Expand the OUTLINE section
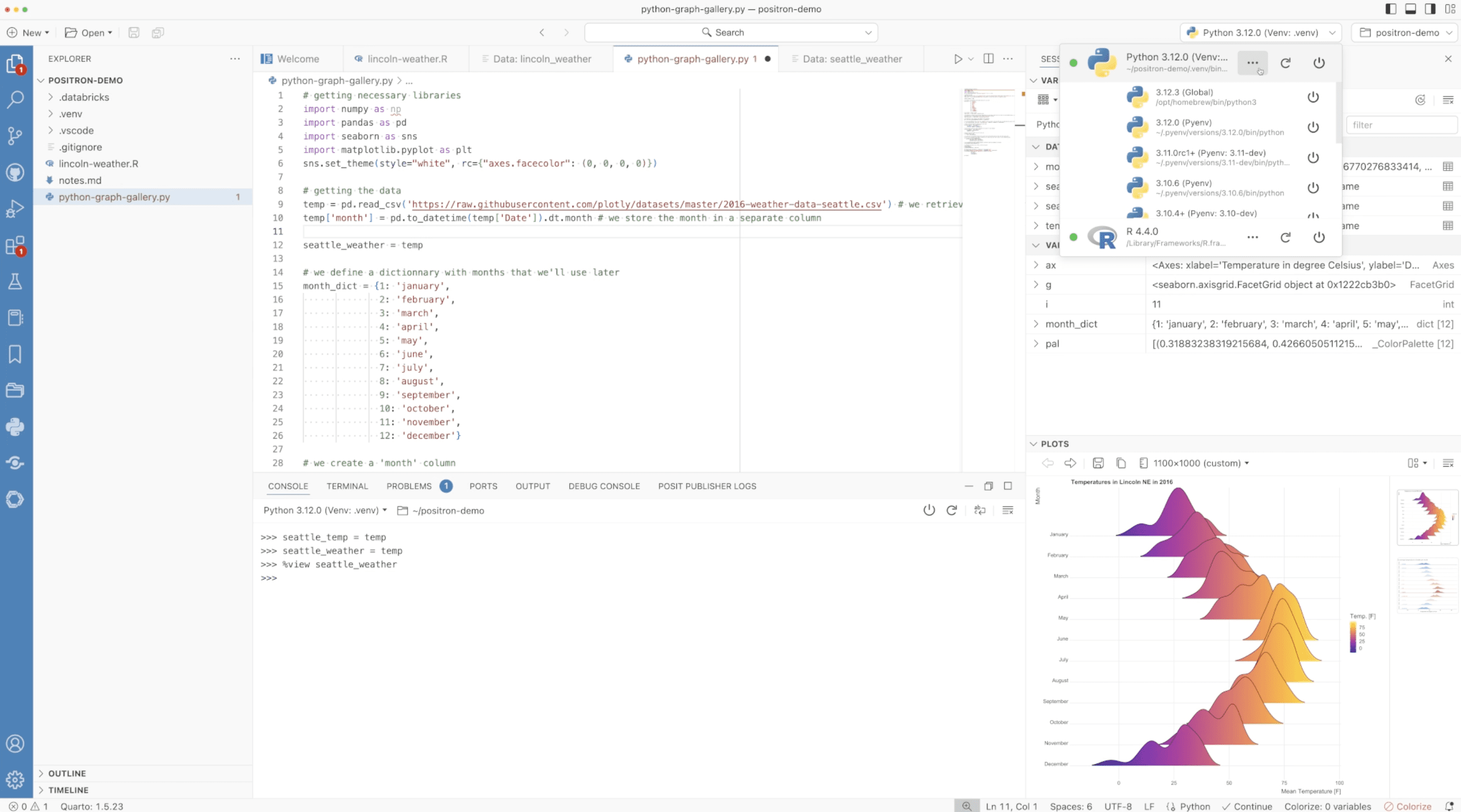 click(66, 773)
